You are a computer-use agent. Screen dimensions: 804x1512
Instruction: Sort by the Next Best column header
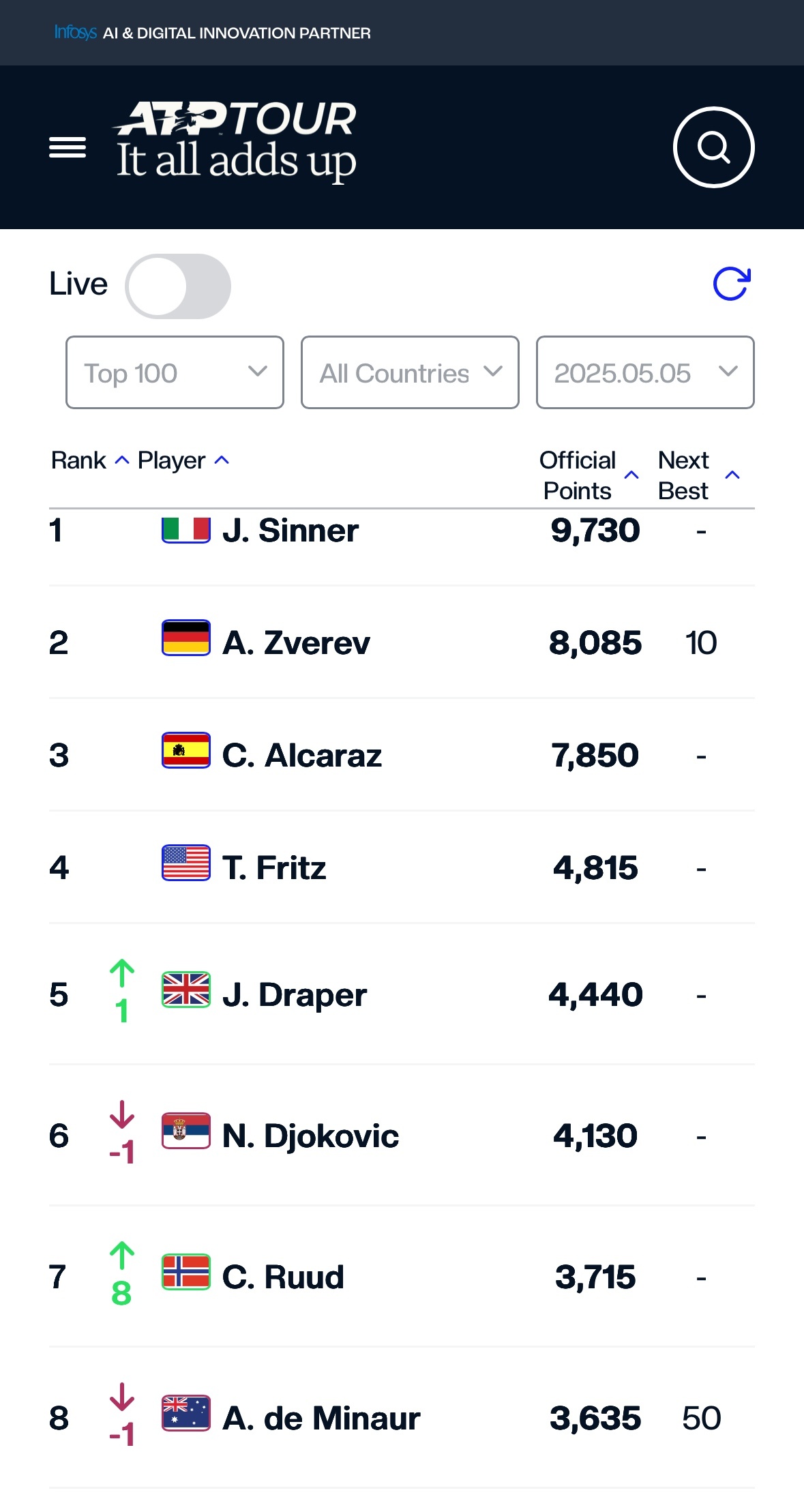[x=699, y=475]
